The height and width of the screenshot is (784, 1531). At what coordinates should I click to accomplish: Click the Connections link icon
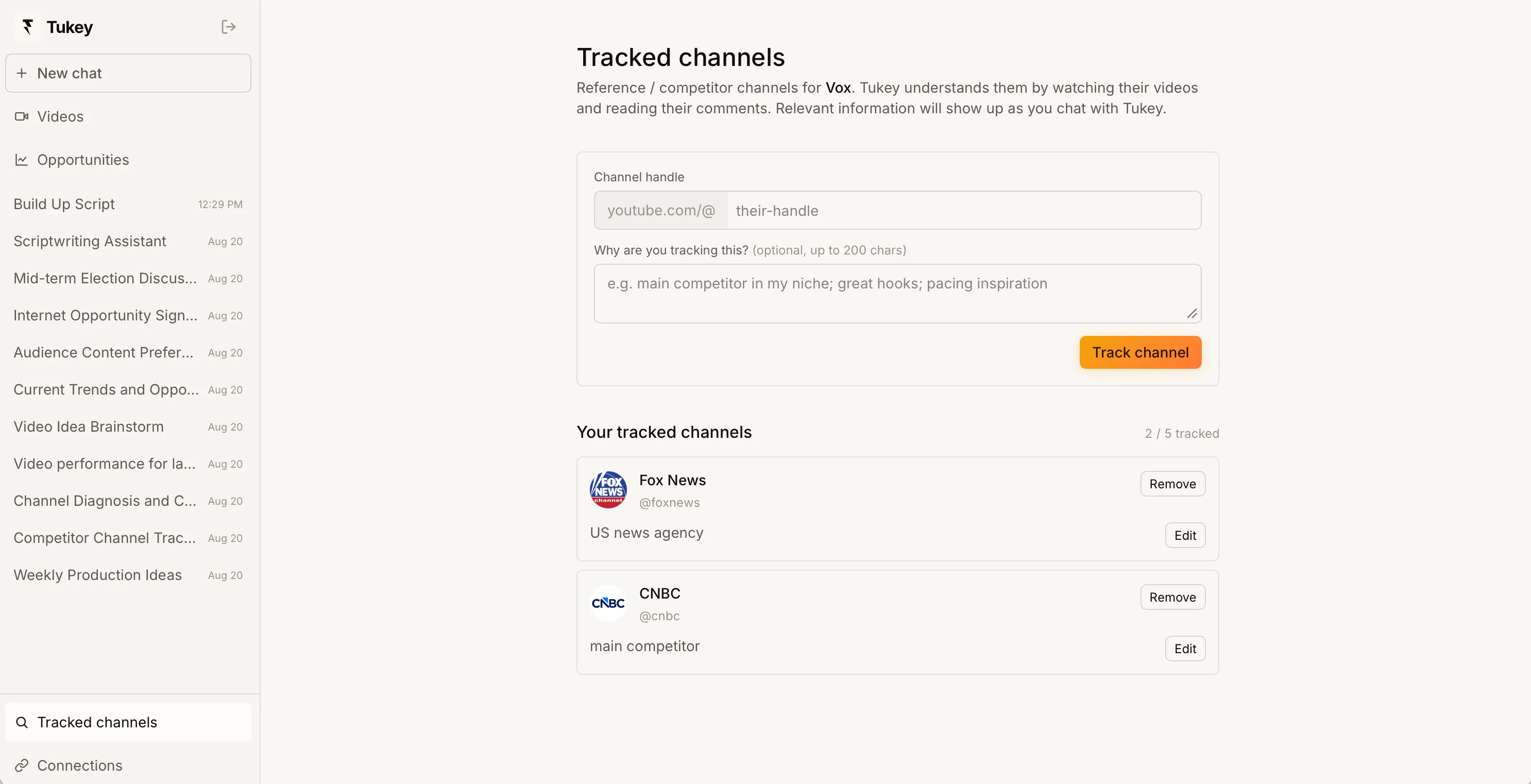point(22,765)
